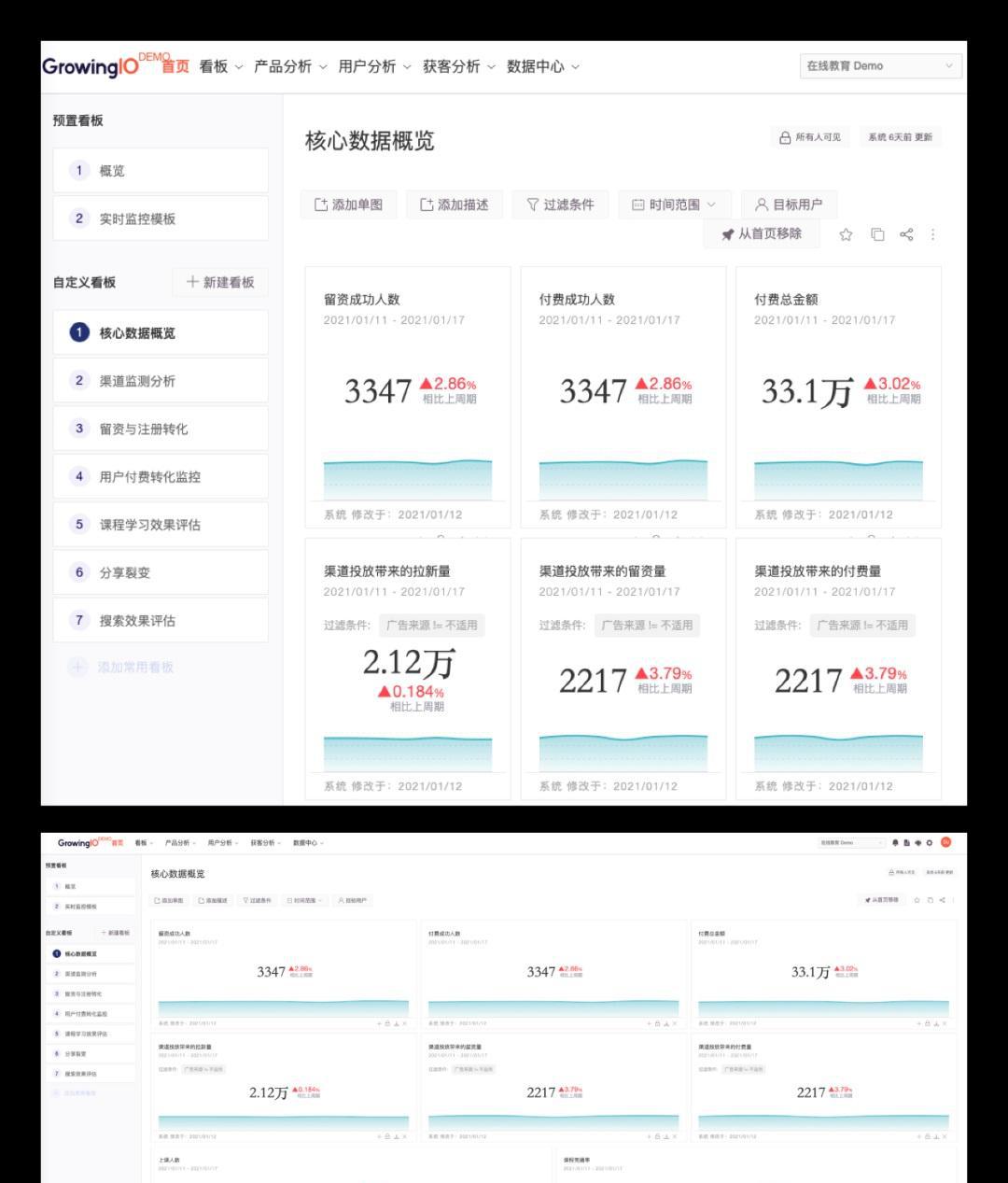
Task: Click 广告来源 filter tag on 拉新量 card, top view
Action: coord(432,625)
